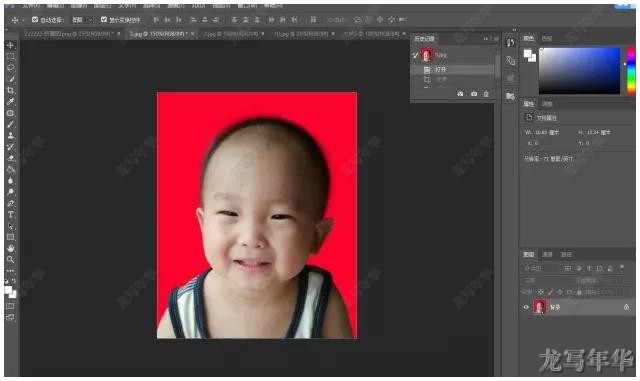Viewport: 640px width, 381px height.
Task: Select the Hand tool
Action: [x=11, y=248]
